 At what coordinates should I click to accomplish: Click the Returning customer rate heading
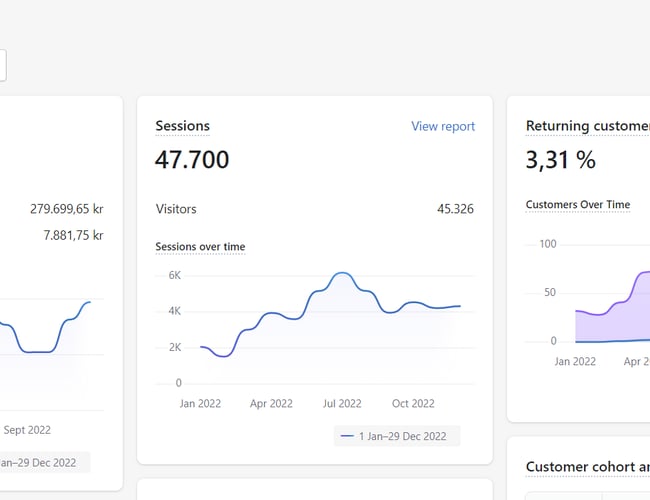click(x=587, y=126)
